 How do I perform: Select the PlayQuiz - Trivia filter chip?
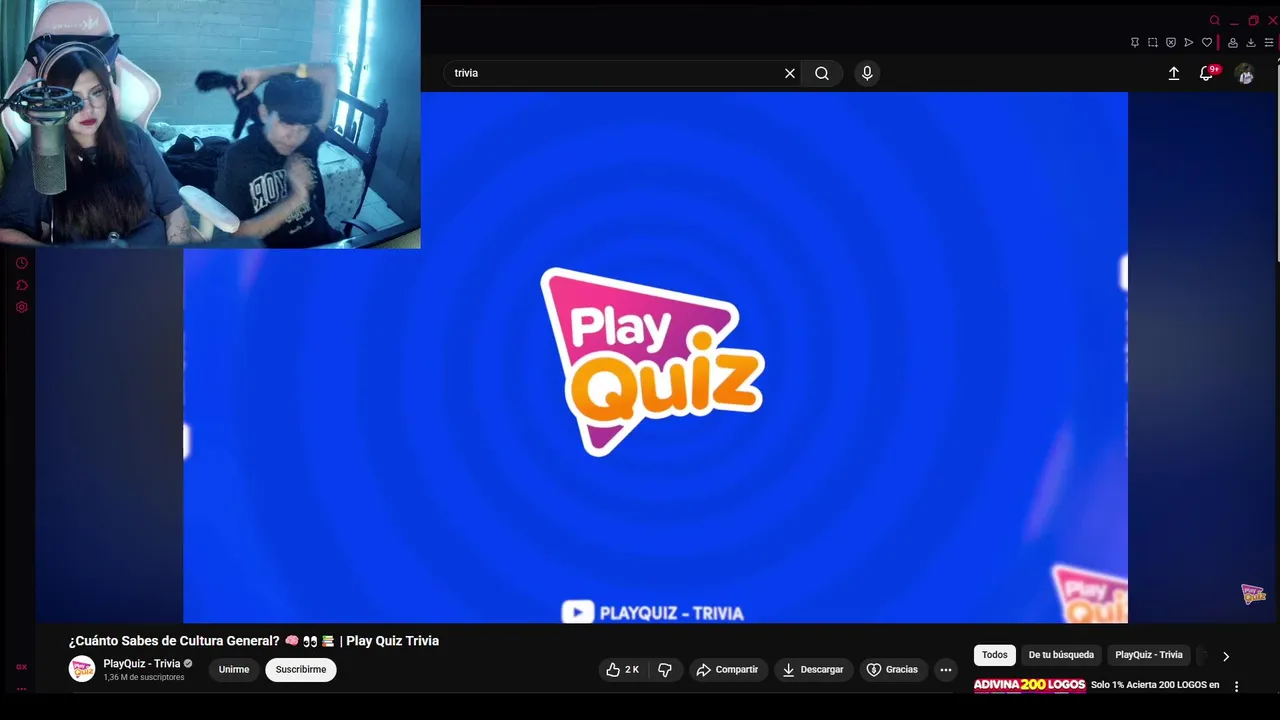[x=1149, y=655]
